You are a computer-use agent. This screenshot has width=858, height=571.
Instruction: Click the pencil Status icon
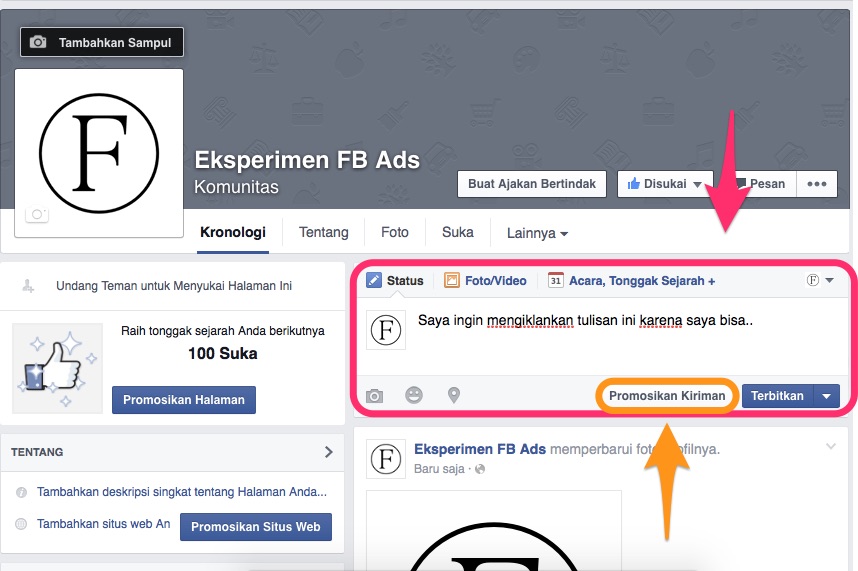tap(374, 281)
